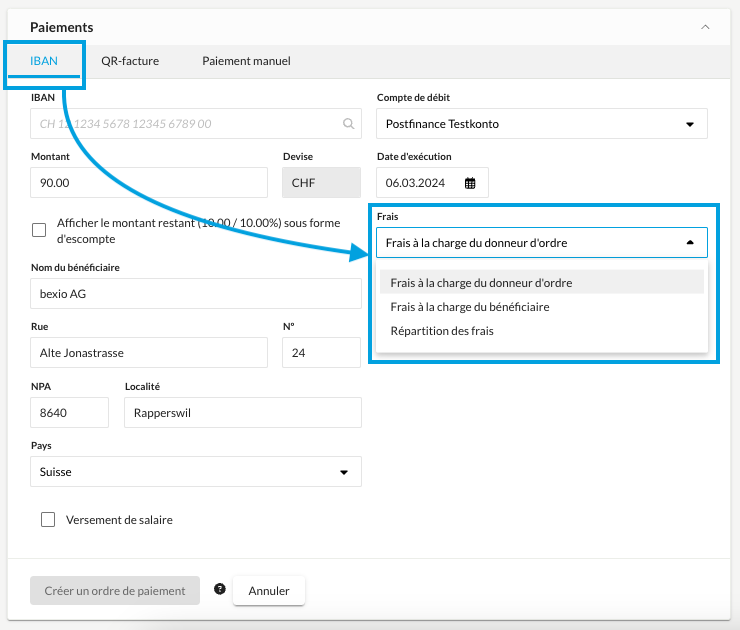Viewport: 740px width, 630px height.
Task: Tick the Versement de salaire checkbox
Action: coord(48,520)
